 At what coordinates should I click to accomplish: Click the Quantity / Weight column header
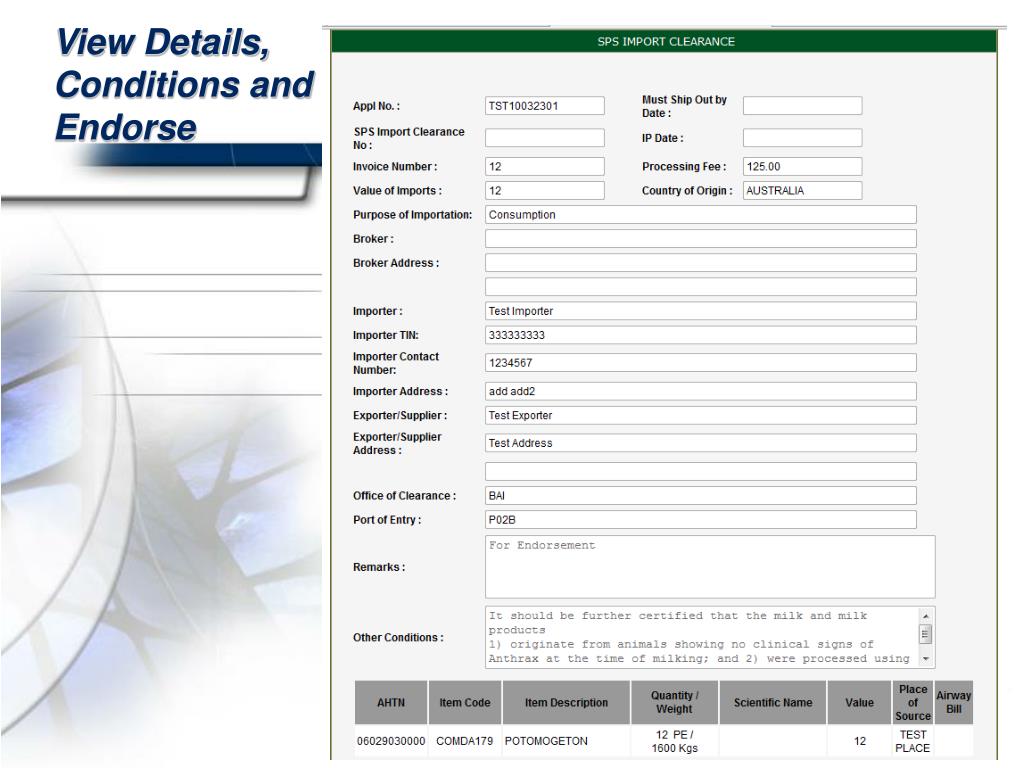pyautogui.click(x=675, y=703)
